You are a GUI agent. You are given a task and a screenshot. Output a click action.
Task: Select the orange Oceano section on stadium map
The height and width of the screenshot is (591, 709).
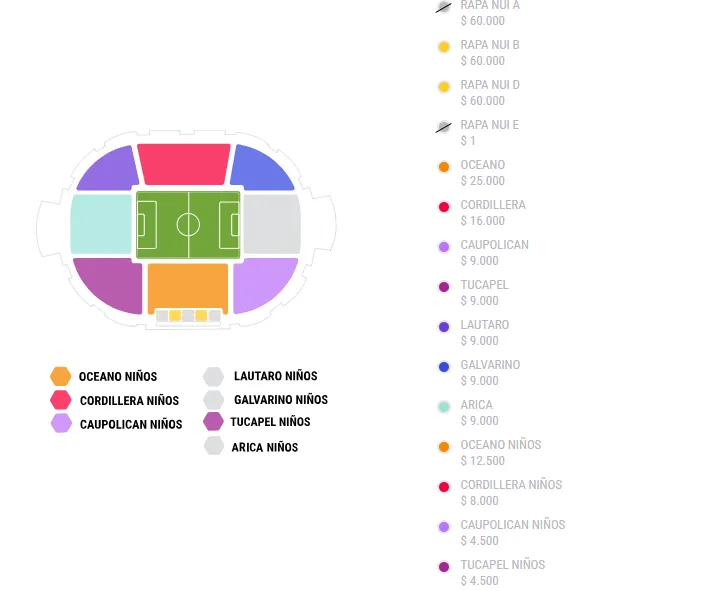tap(188, 285)
